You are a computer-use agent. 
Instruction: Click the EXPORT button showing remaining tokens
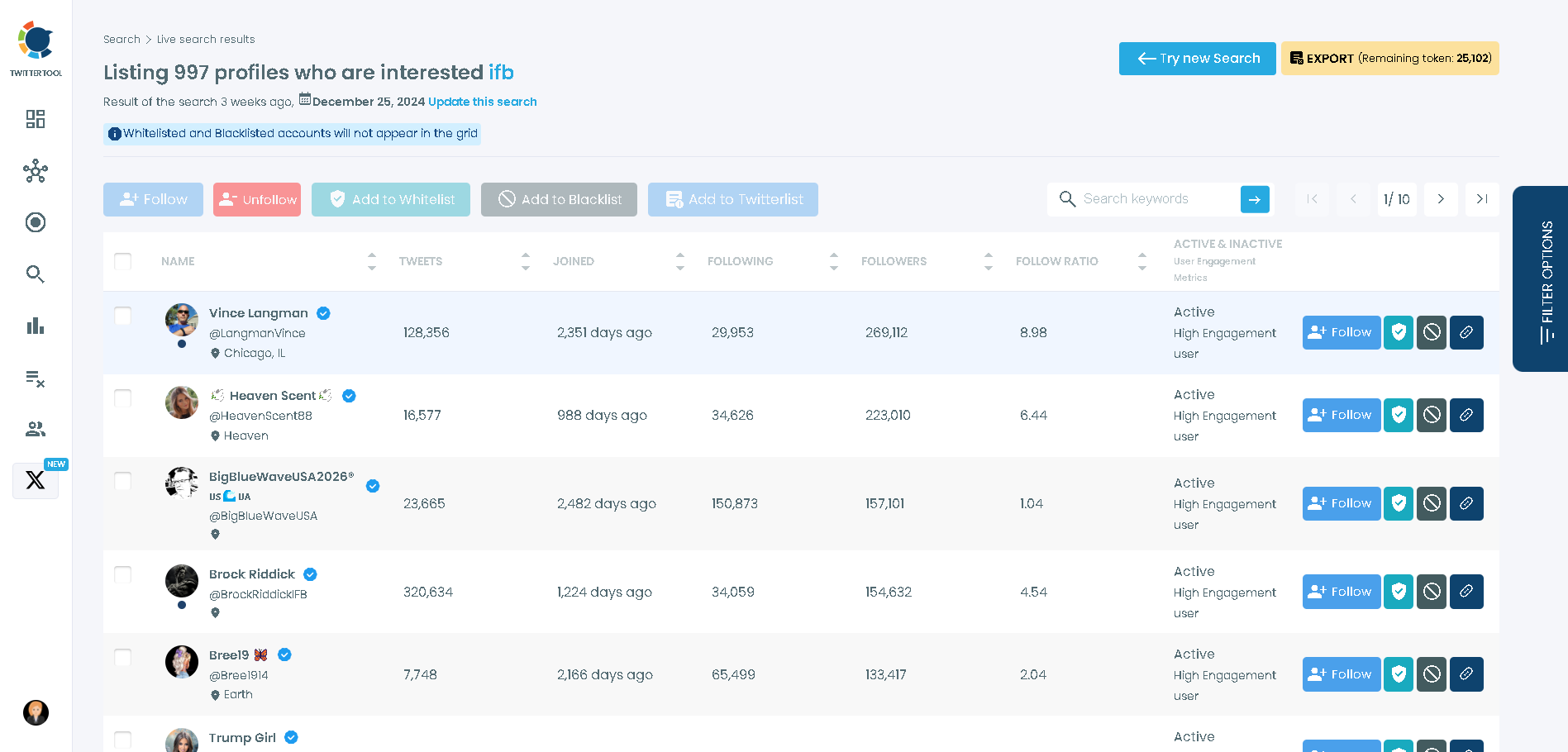coord(1389,58)
